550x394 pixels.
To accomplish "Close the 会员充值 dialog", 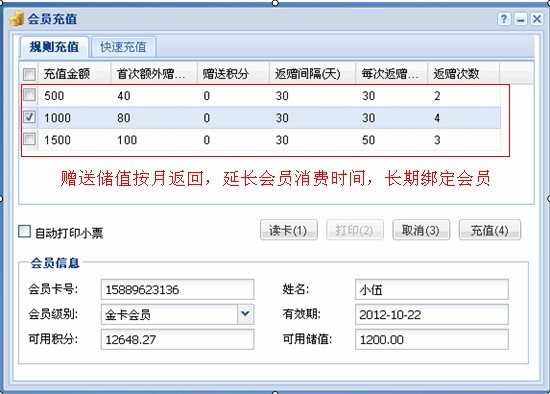I will pyautogui.click(x=537, y=19).
